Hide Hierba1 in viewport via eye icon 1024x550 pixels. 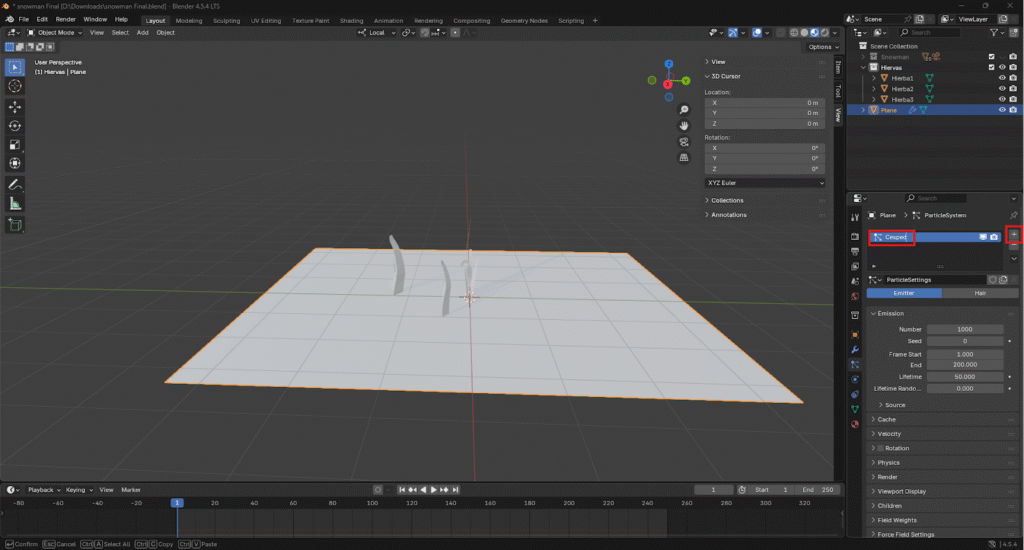coord(1002,78)
